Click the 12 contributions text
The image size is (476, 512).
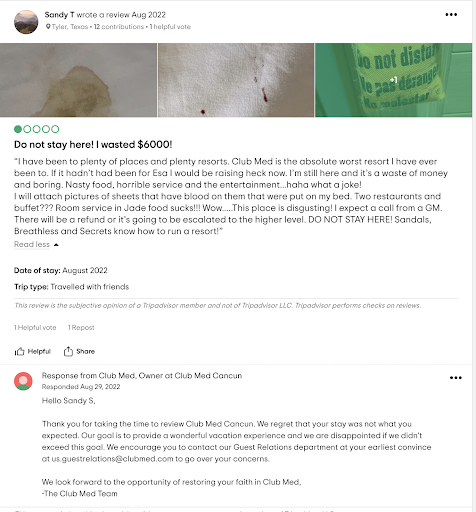[119, 27]
